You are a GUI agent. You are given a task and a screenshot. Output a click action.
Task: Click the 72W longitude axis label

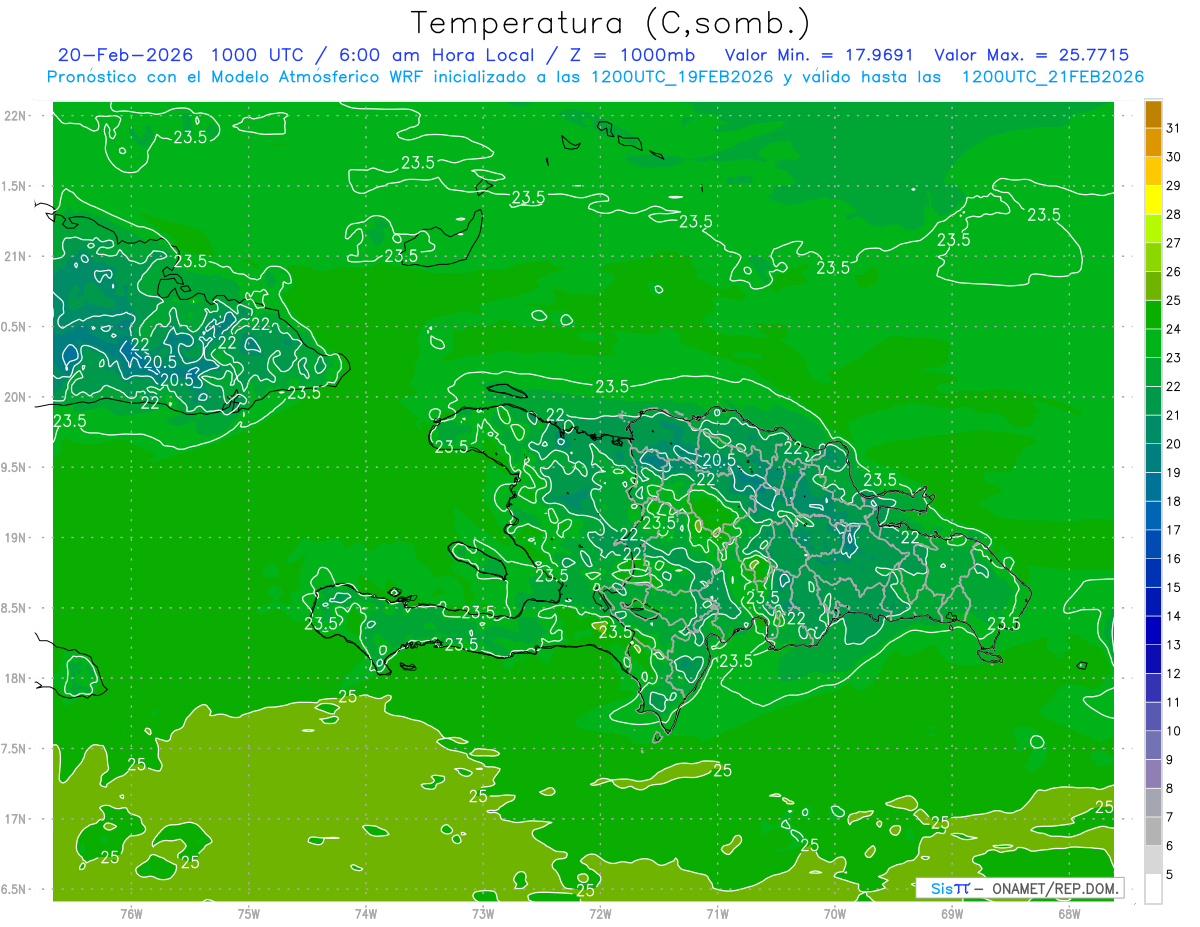[600, 913]
